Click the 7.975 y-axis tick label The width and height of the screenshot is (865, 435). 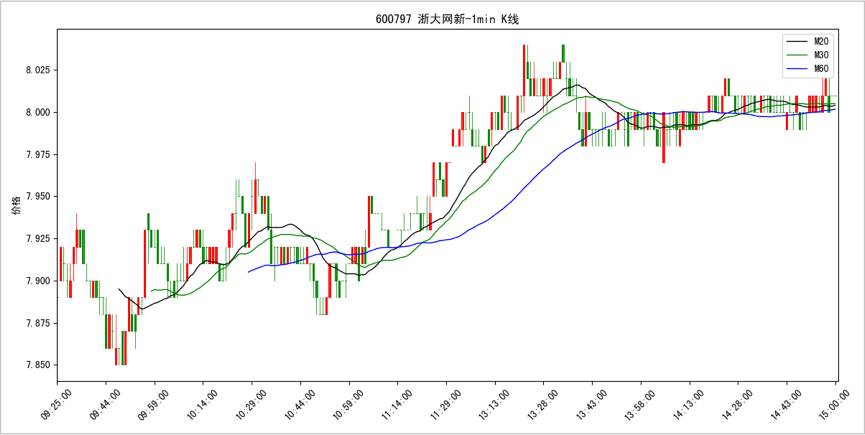pyautogui.click(x=39, y=154)
